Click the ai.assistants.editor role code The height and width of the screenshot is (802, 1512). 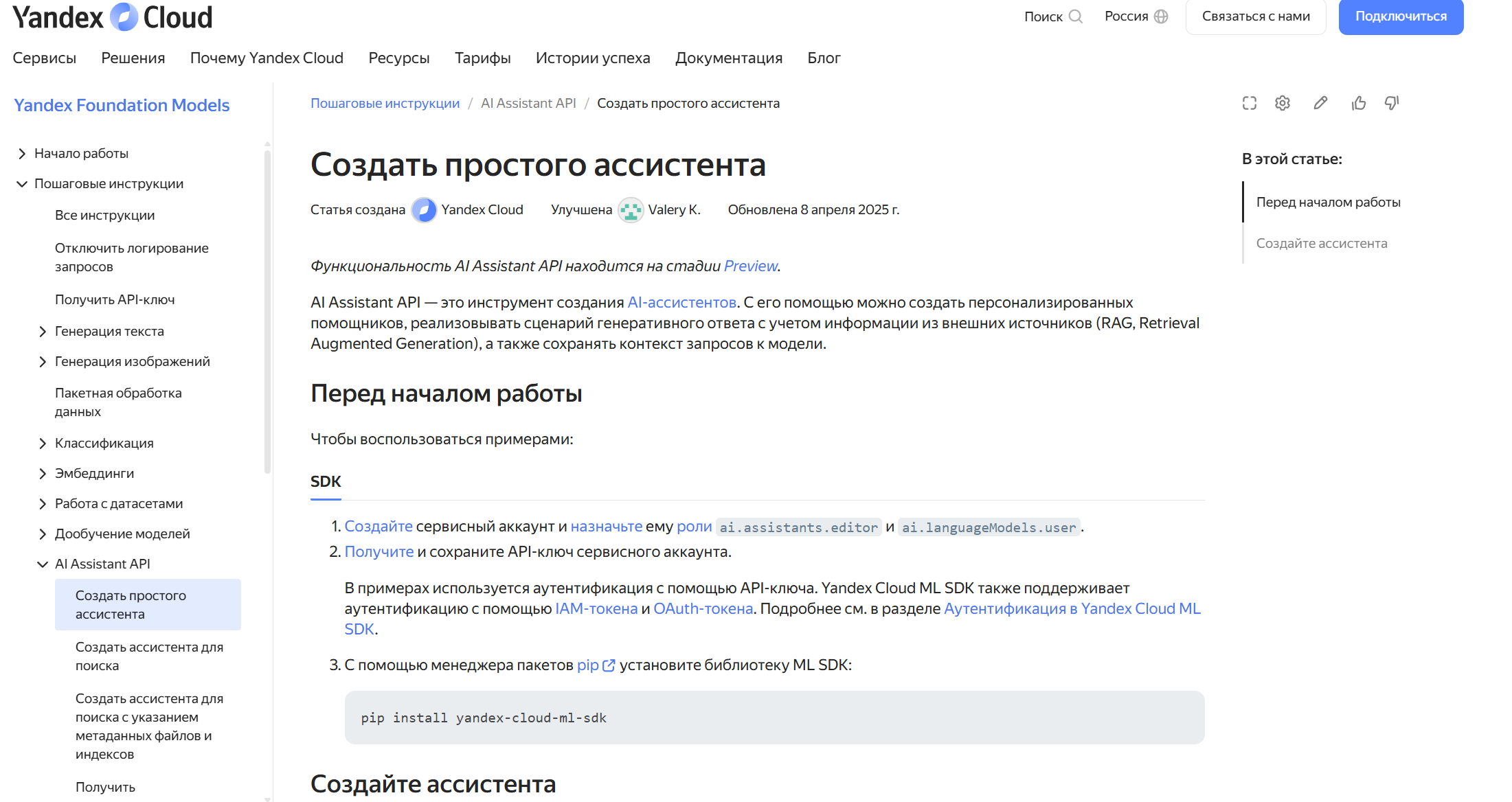click(798, 527)
